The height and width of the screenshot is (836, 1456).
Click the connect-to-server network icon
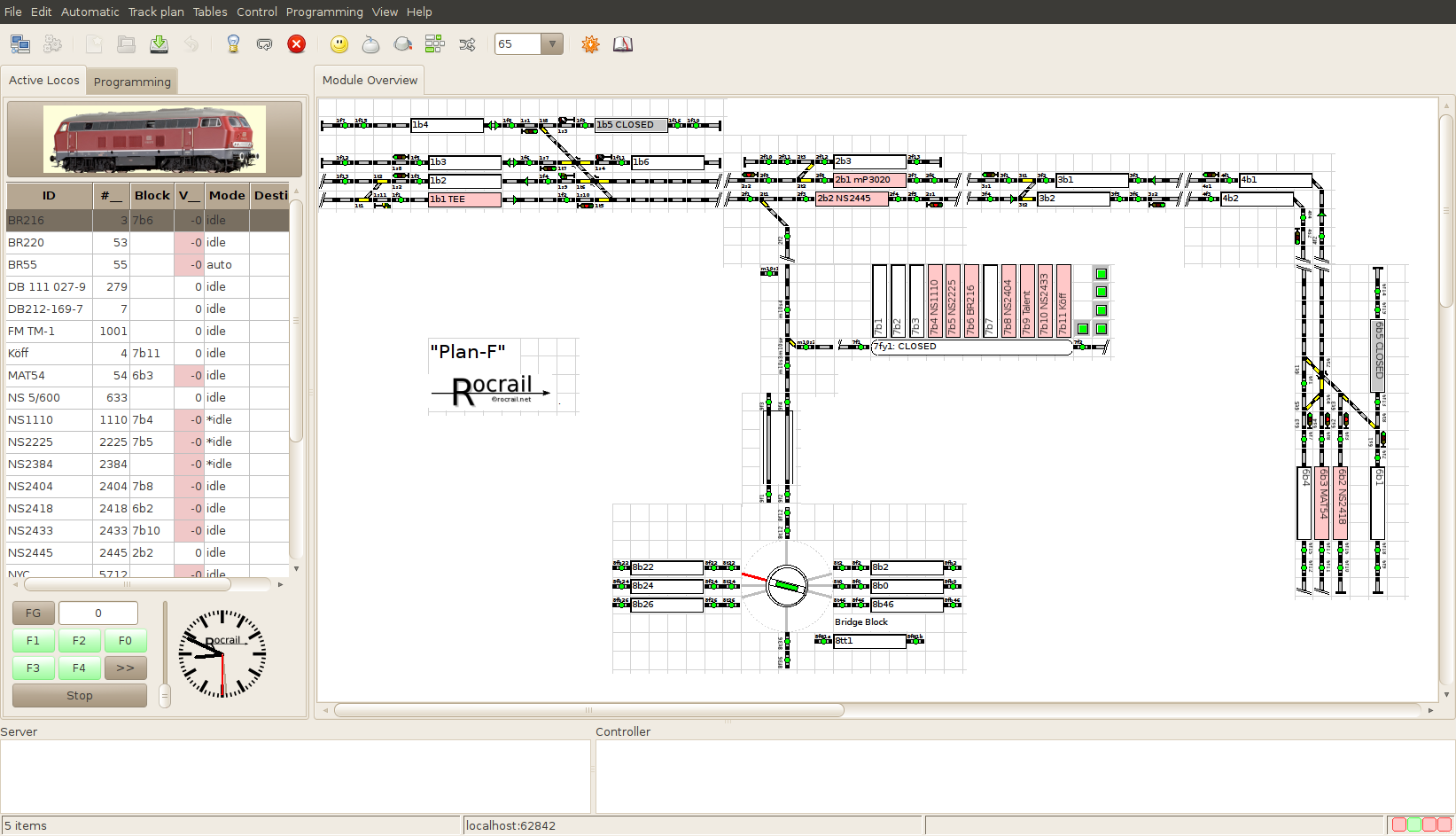tap(20, 44)
